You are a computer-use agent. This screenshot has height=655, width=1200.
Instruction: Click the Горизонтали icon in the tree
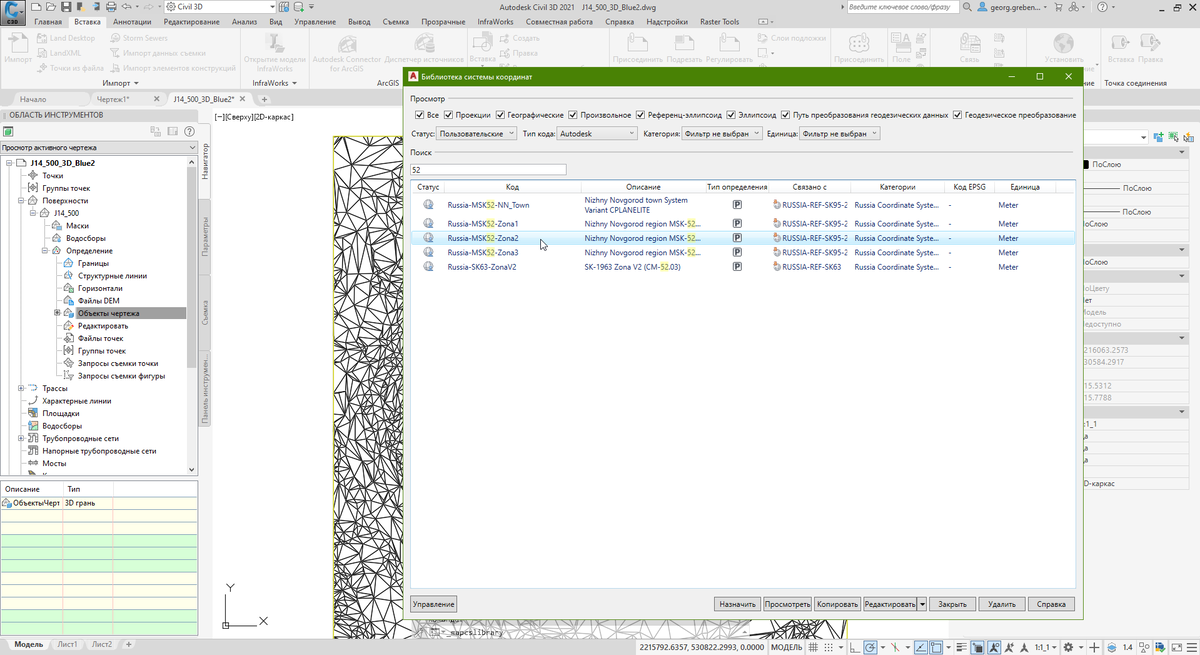[69, 288]
